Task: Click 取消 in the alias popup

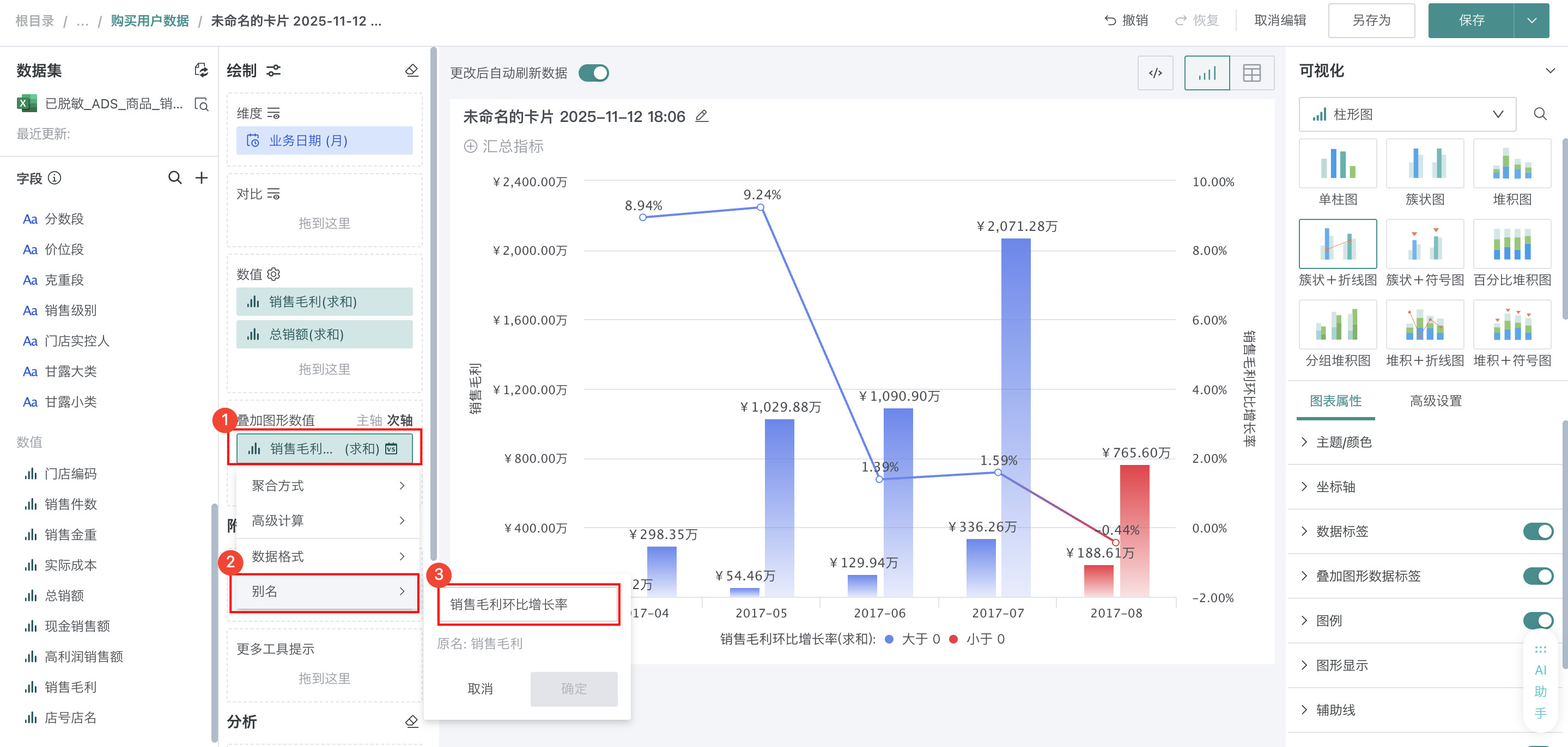Action: click(x=480, y=689)
